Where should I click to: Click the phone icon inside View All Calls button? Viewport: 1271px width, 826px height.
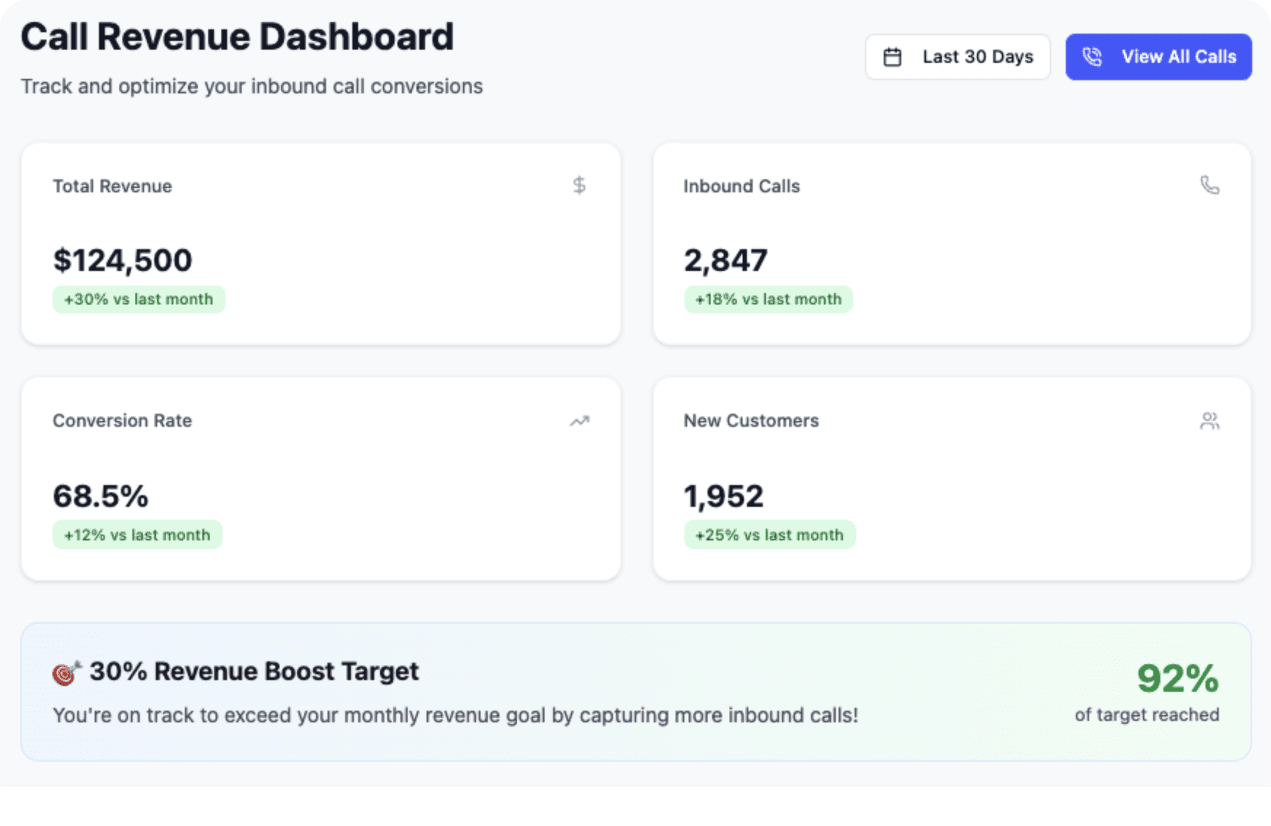[1093, 57]
